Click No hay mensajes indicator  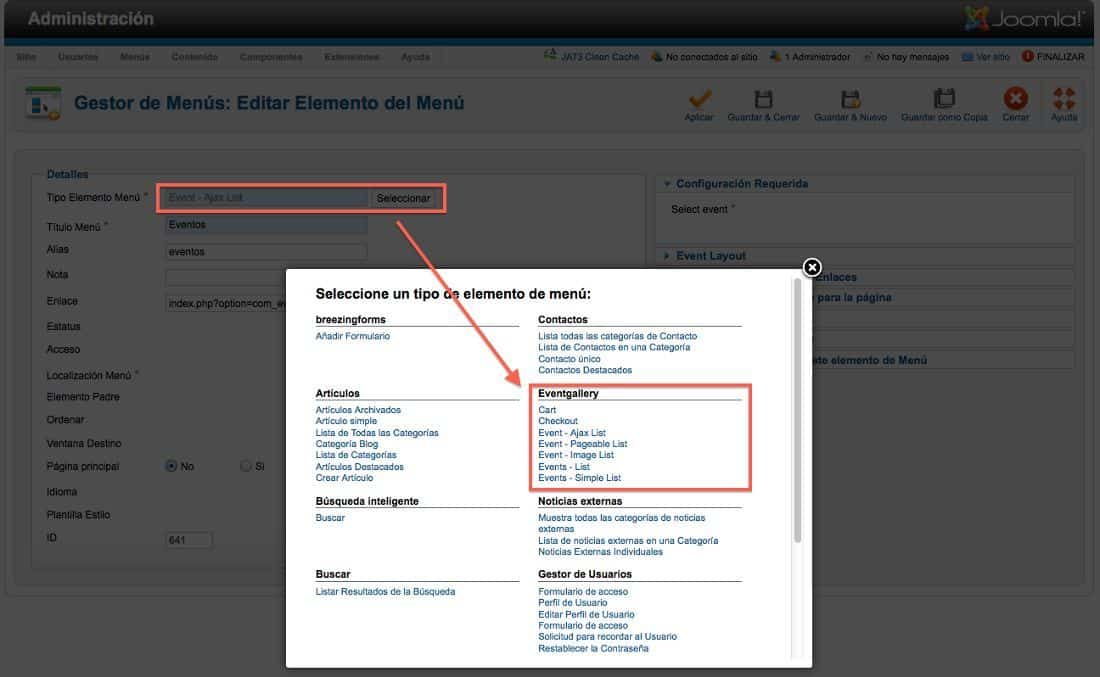tap(906, 56)
